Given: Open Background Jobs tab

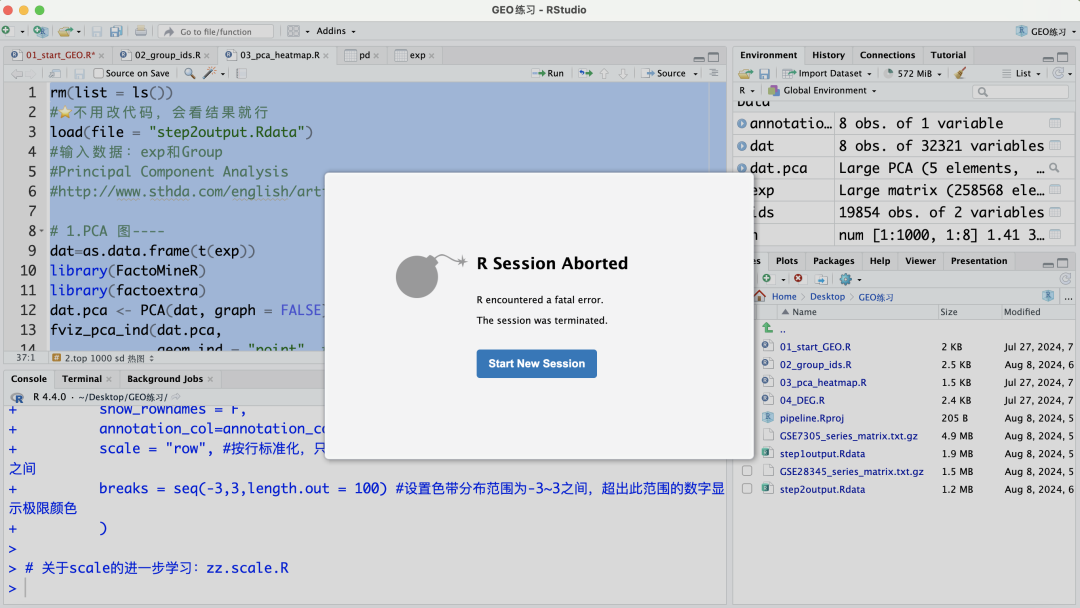Looking at the screenshot, I should (165, 379).
